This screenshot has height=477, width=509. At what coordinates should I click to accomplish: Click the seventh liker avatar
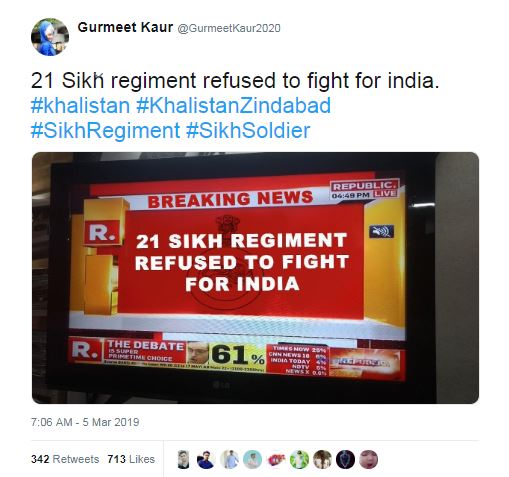click(x=322, y=459)
